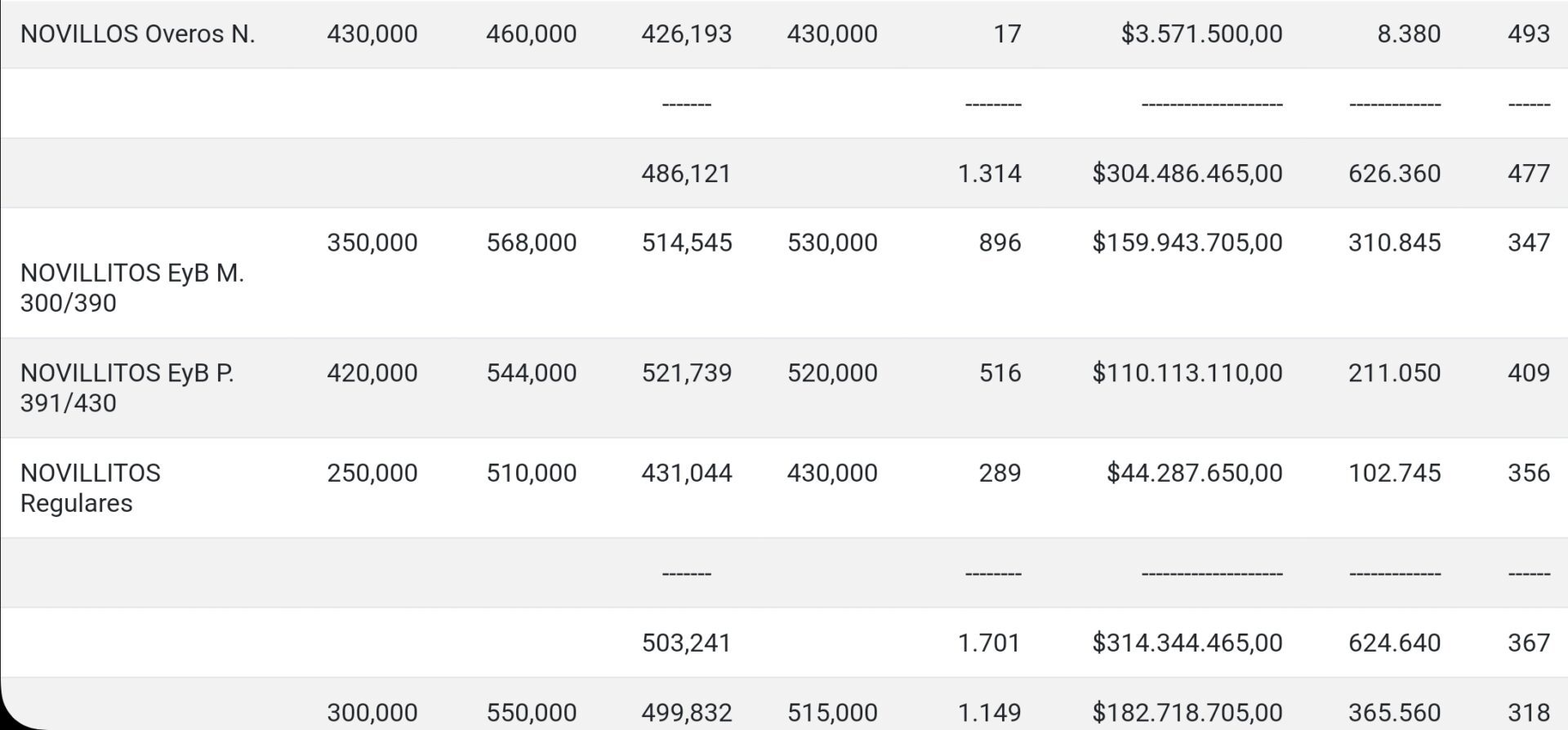The width and height of the screenshot is (1568, 730).
Task: Click the 102.745 kilograms cell
Action: point(1394,473)
